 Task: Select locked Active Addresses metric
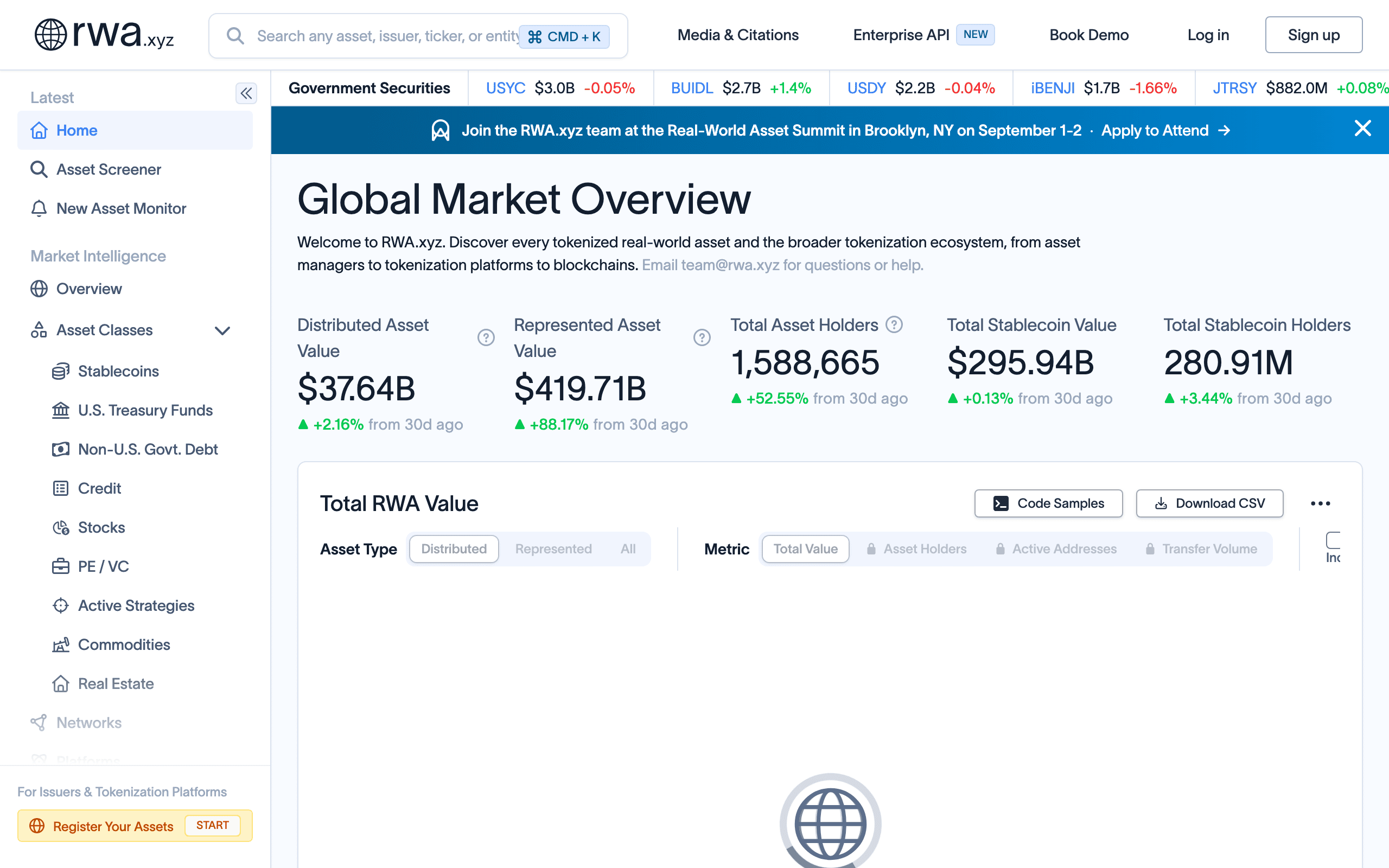[x=1056, y=549]
